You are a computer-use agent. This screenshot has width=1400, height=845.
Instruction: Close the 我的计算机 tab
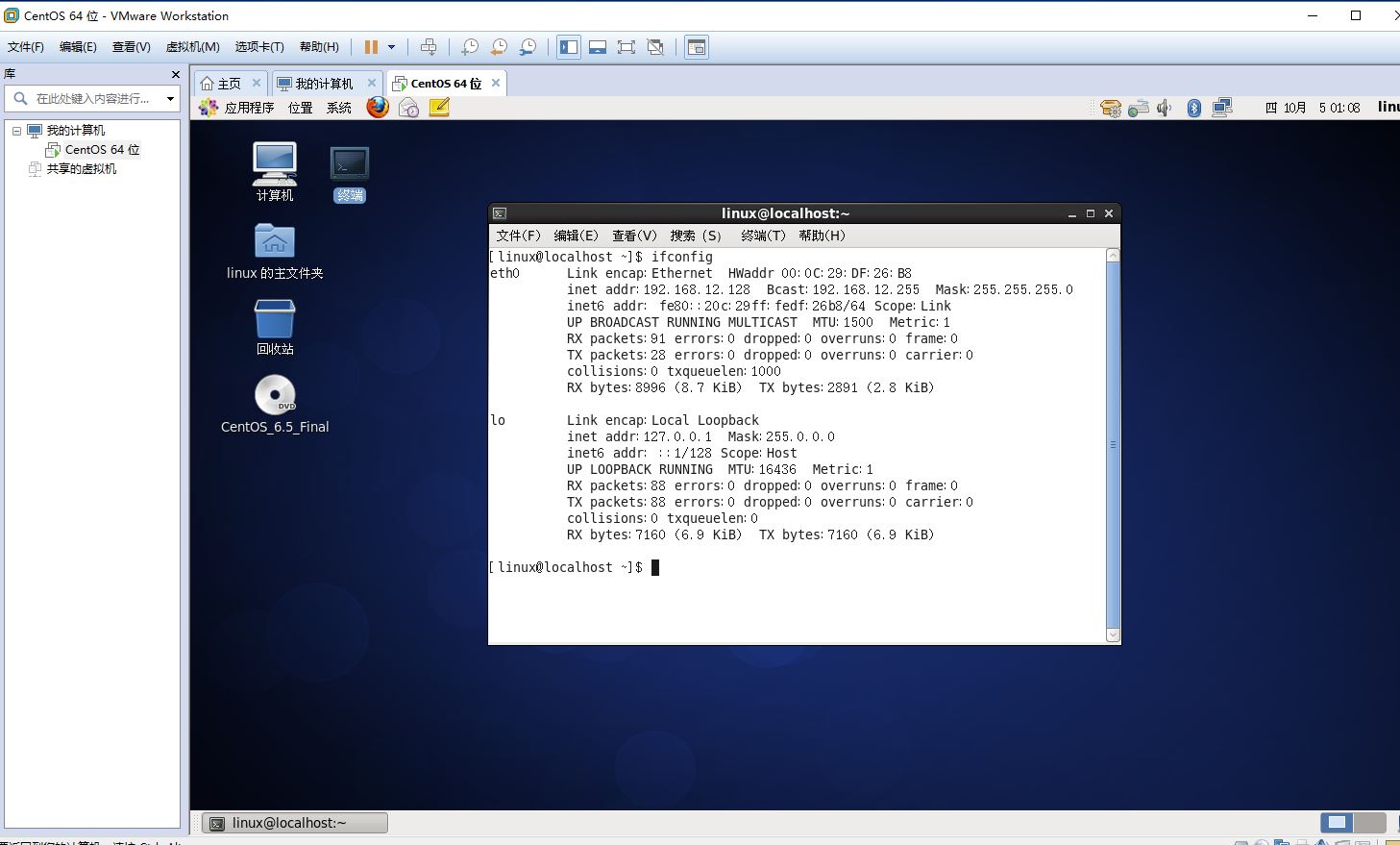(x=372, y=83)
